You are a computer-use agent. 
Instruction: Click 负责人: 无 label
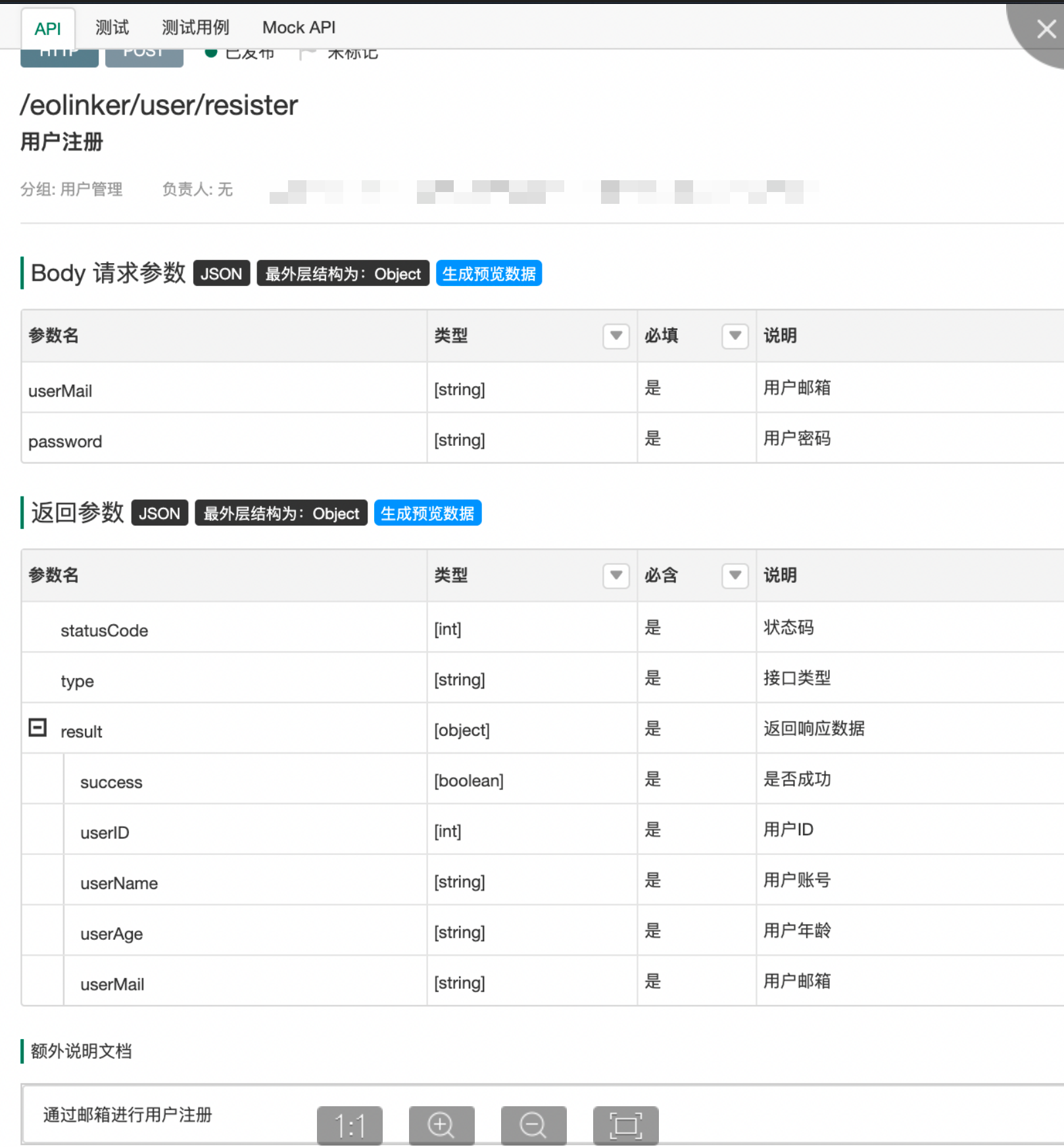point(197,189)
